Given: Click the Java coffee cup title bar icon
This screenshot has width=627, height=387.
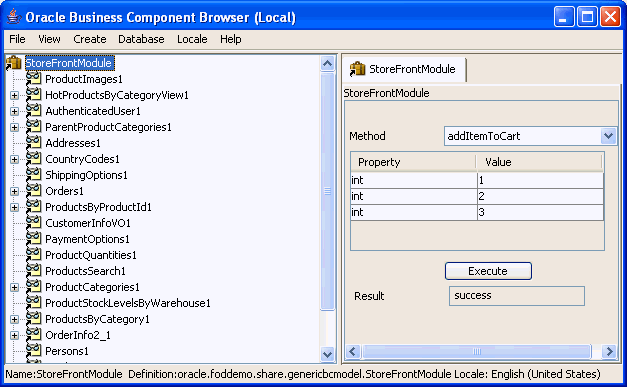Looking at the screenshot, I should [14, 17].
